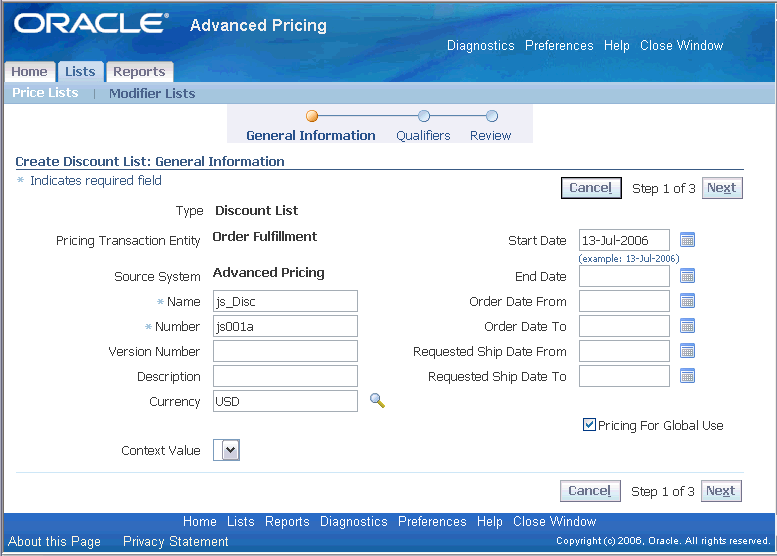Focus the Version Number field
777x556 pixels.
[285, 351]
